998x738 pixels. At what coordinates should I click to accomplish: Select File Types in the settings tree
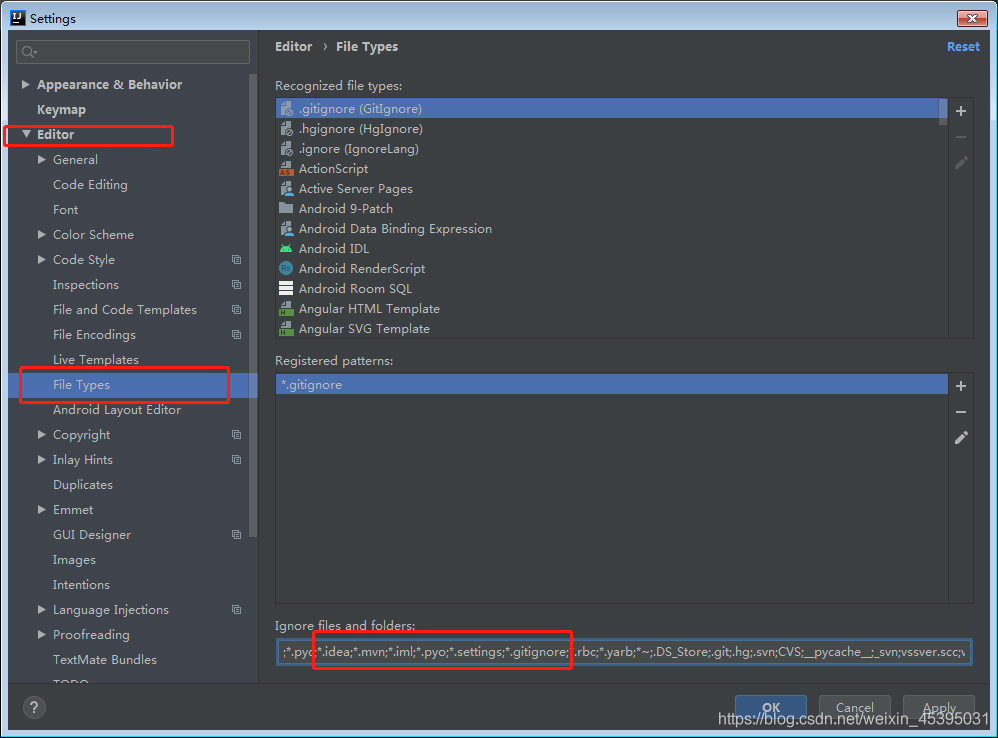tap(81, 385)
